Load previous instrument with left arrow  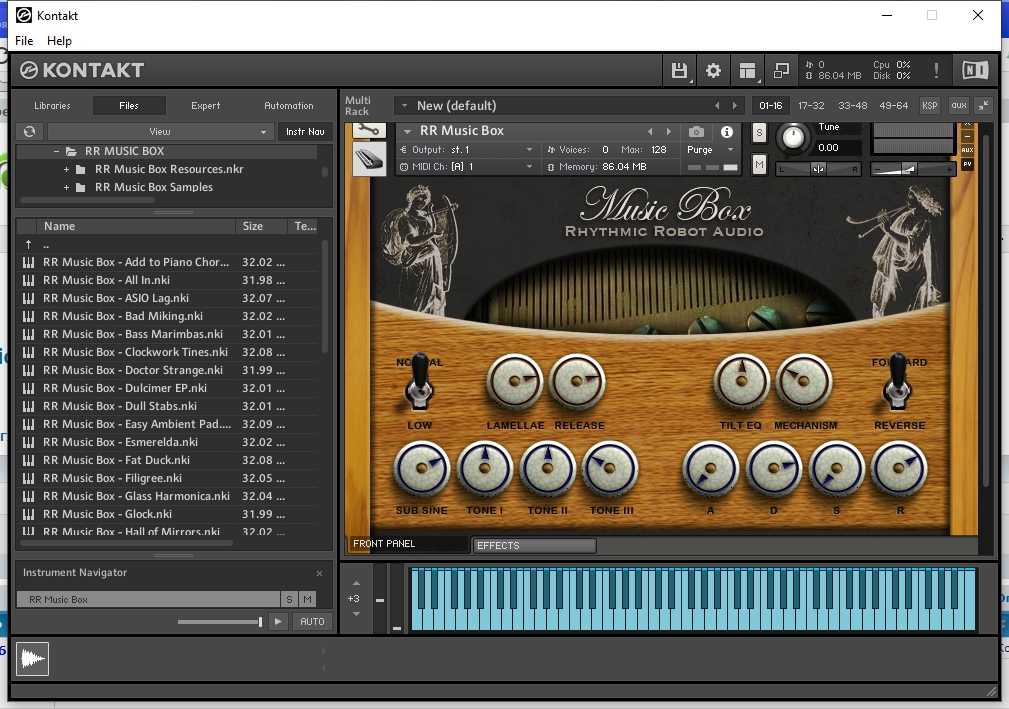pyautogui.click(x=650, y=131)
